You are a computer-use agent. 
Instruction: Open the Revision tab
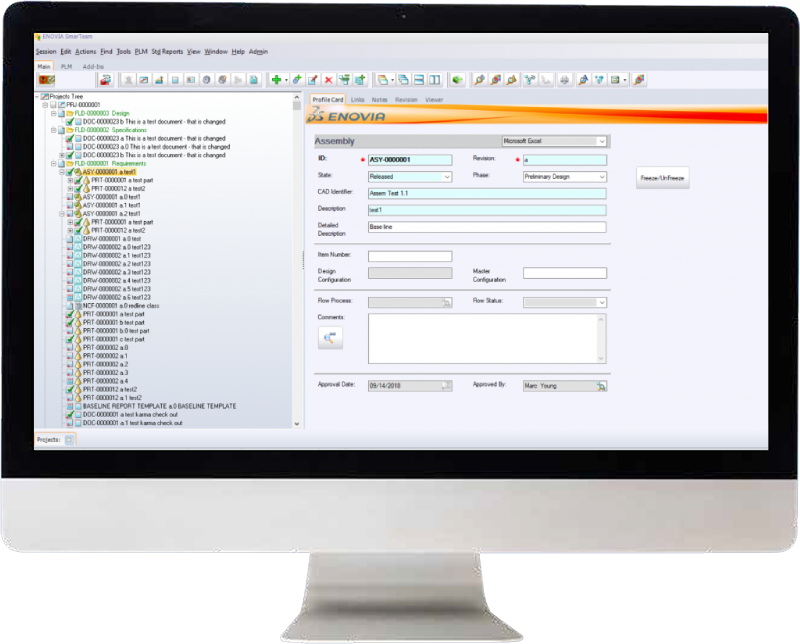pyautogui.click(x=406, y=100)
